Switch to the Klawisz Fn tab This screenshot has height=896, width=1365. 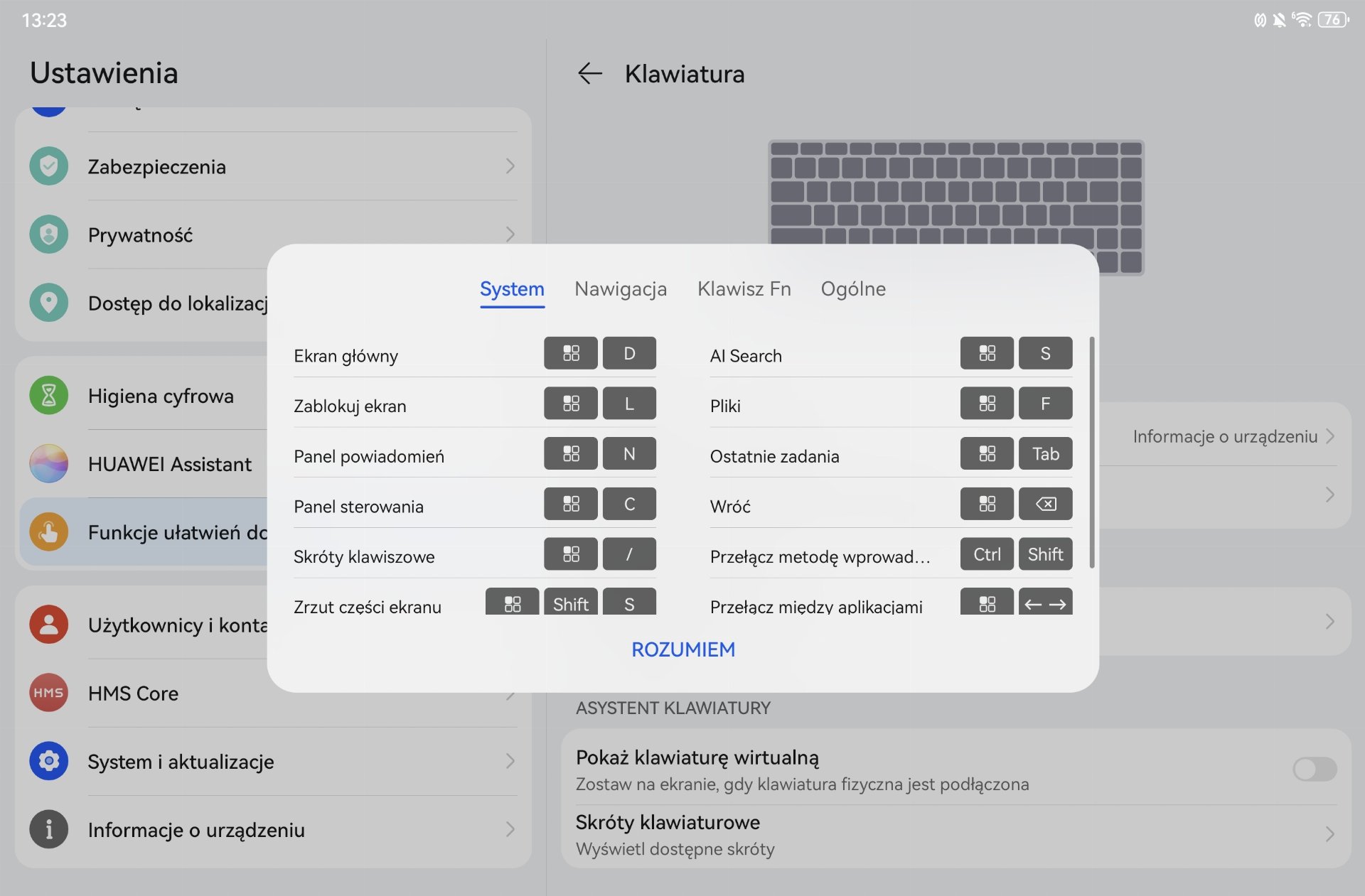click(x=744, y=288)
